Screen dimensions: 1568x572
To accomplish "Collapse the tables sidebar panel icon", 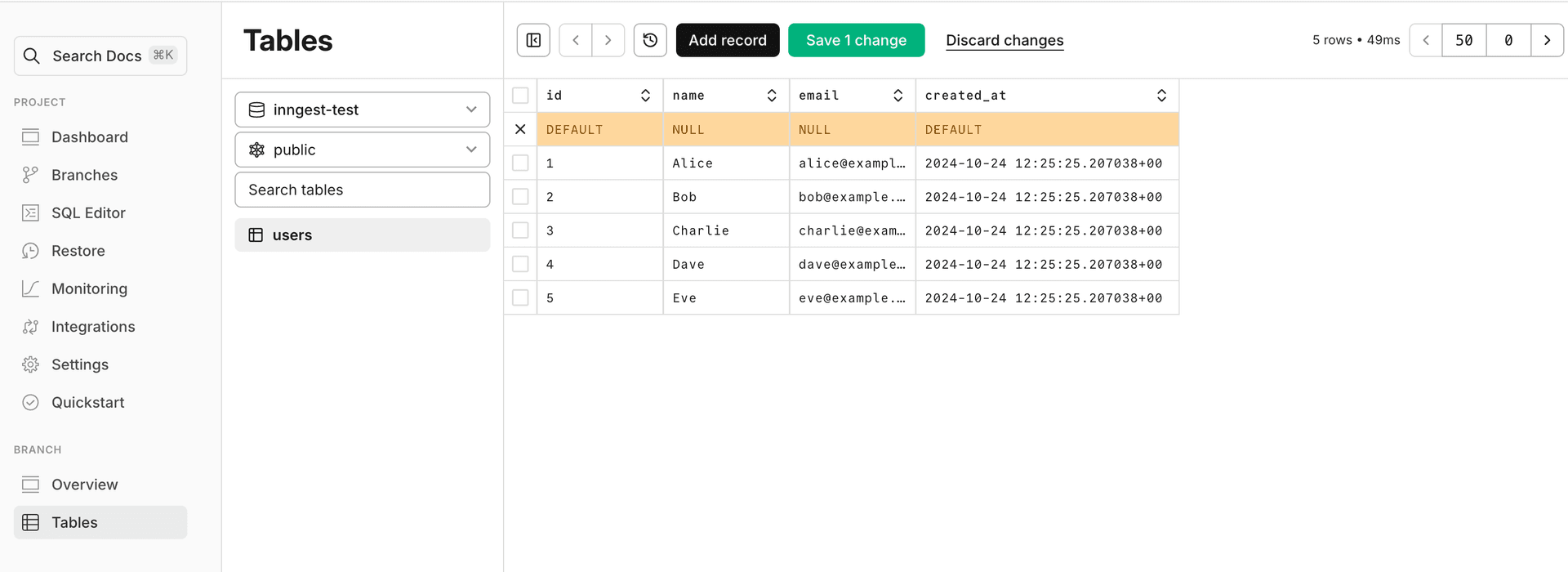I will point(533,40).
